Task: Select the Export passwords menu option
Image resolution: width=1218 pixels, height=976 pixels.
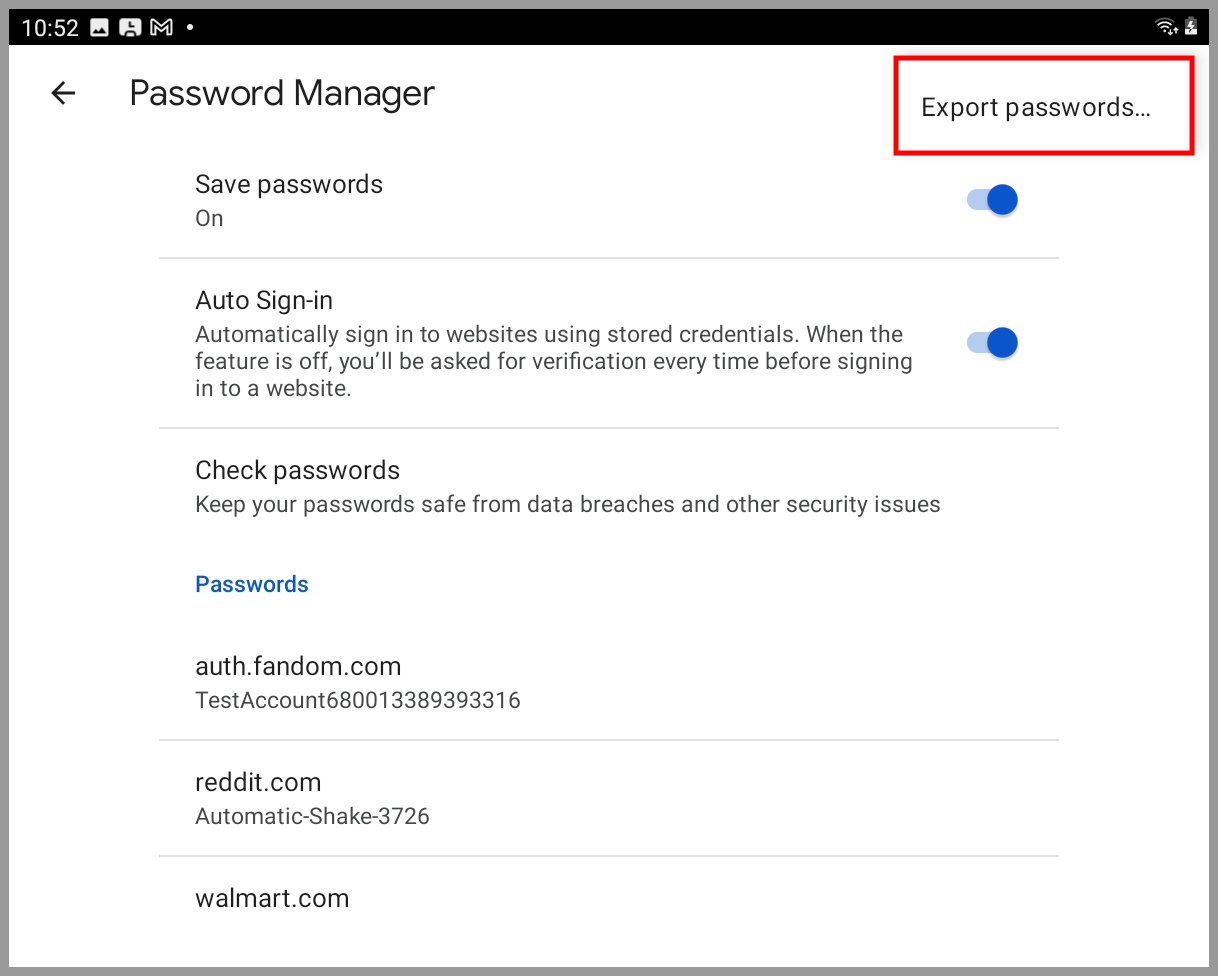Action: coord(1036,108)
